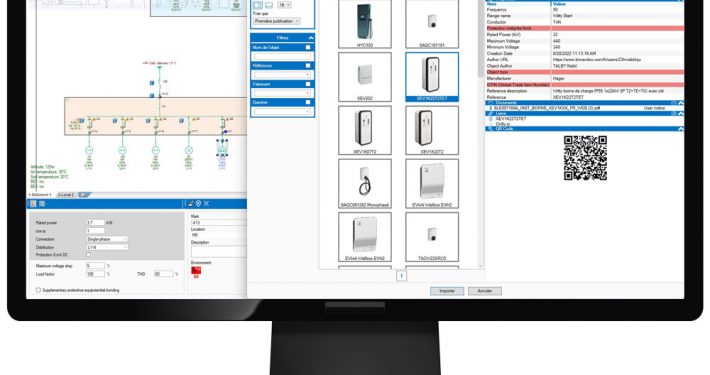Viewport: 710px width, 375px height.
Task: Click the brush icon in properties toolbar
Action: pyautogui.click(x=191, y=204)
